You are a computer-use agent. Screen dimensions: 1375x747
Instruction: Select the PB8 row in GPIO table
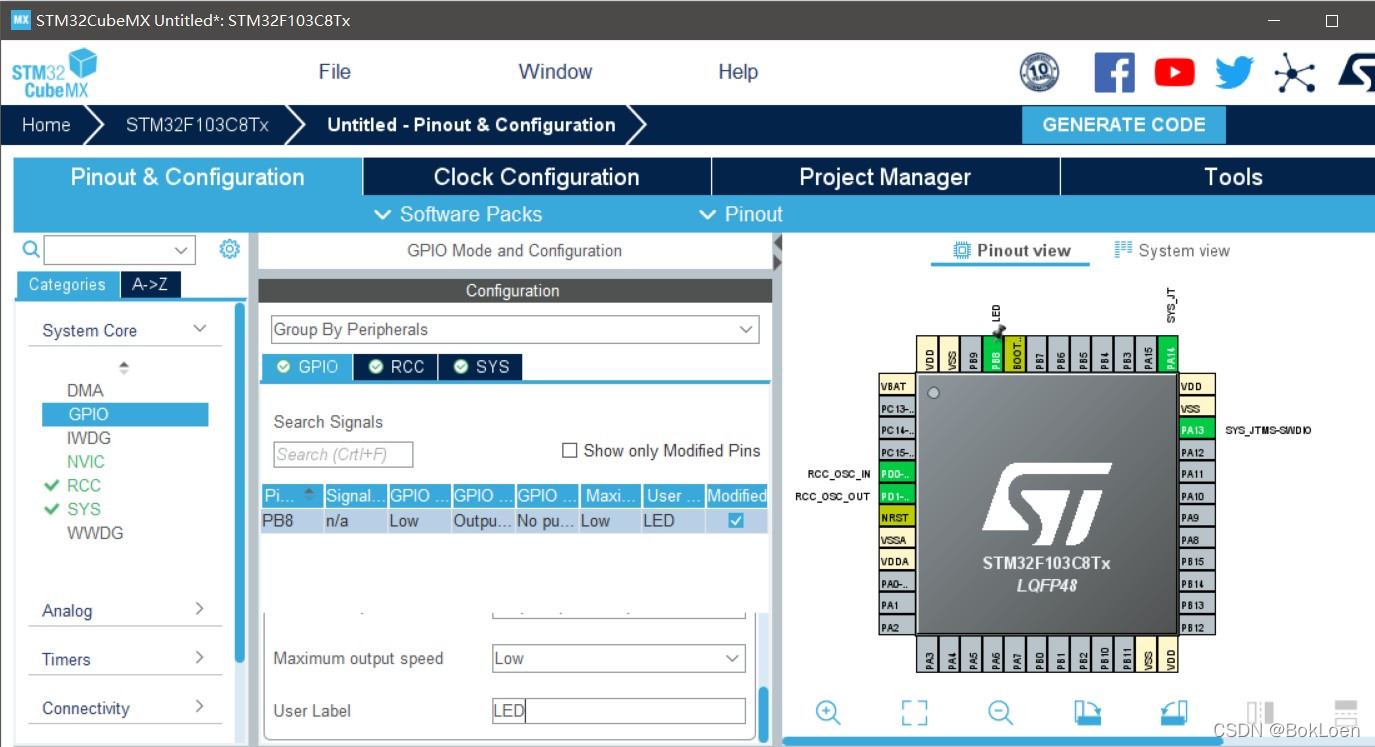click(514, 521)
